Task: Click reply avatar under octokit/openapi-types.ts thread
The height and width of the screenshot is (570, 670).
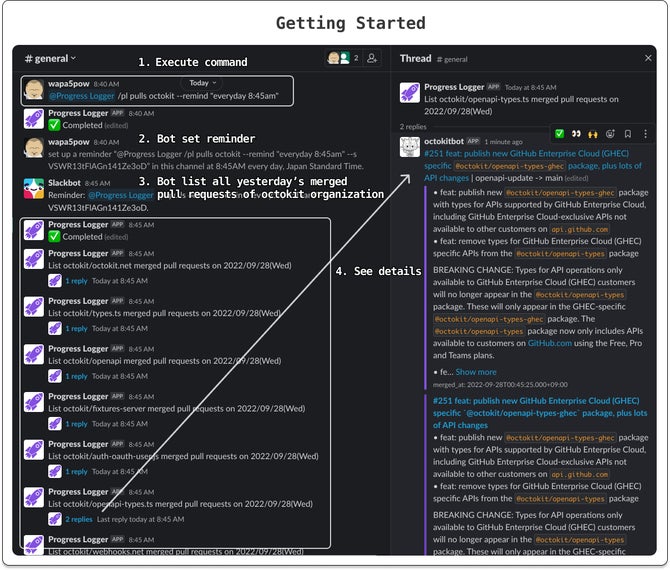Action: pos(55,520)
